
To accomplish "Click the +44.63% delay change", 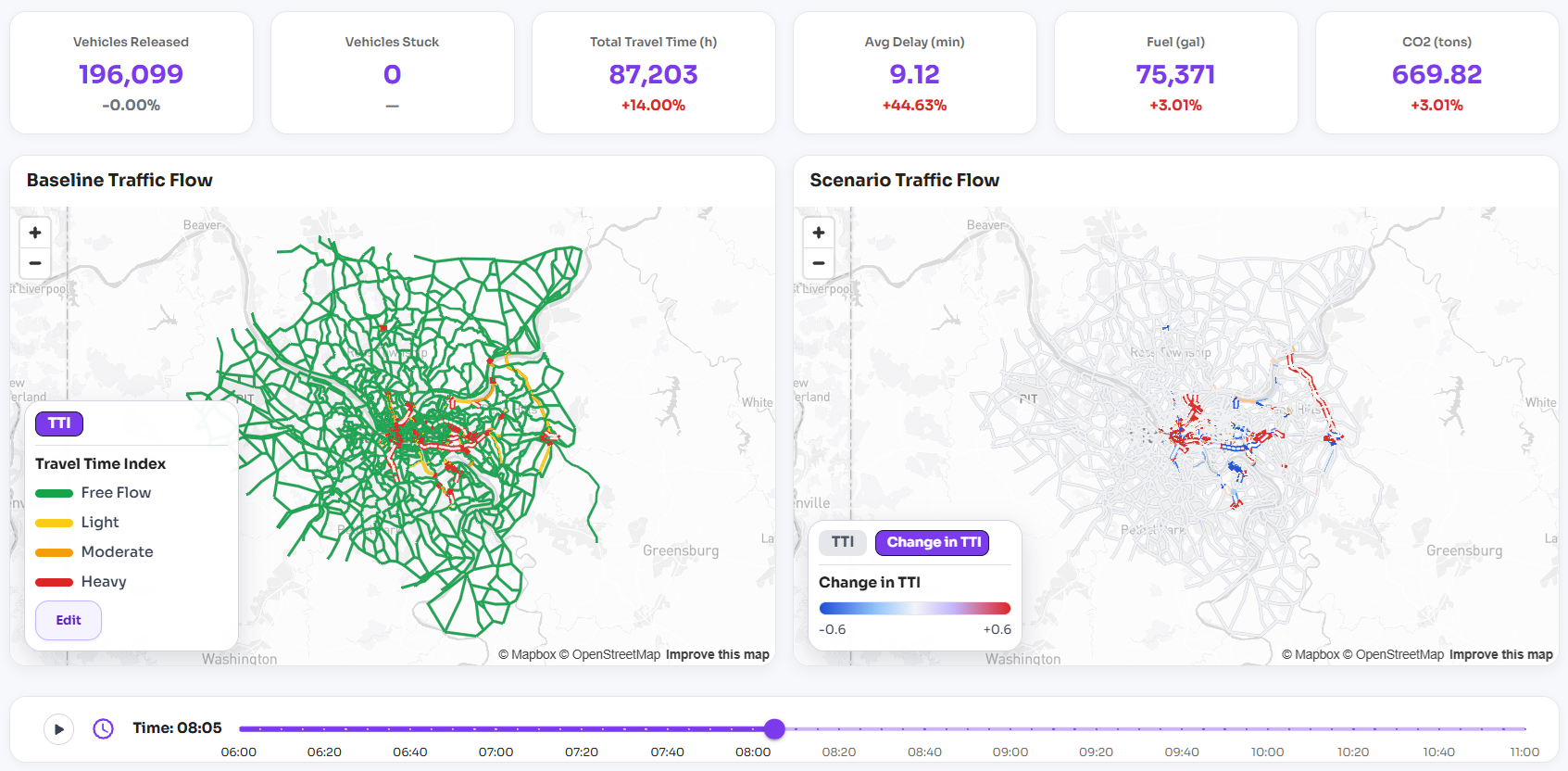I will tap(914, 106).
